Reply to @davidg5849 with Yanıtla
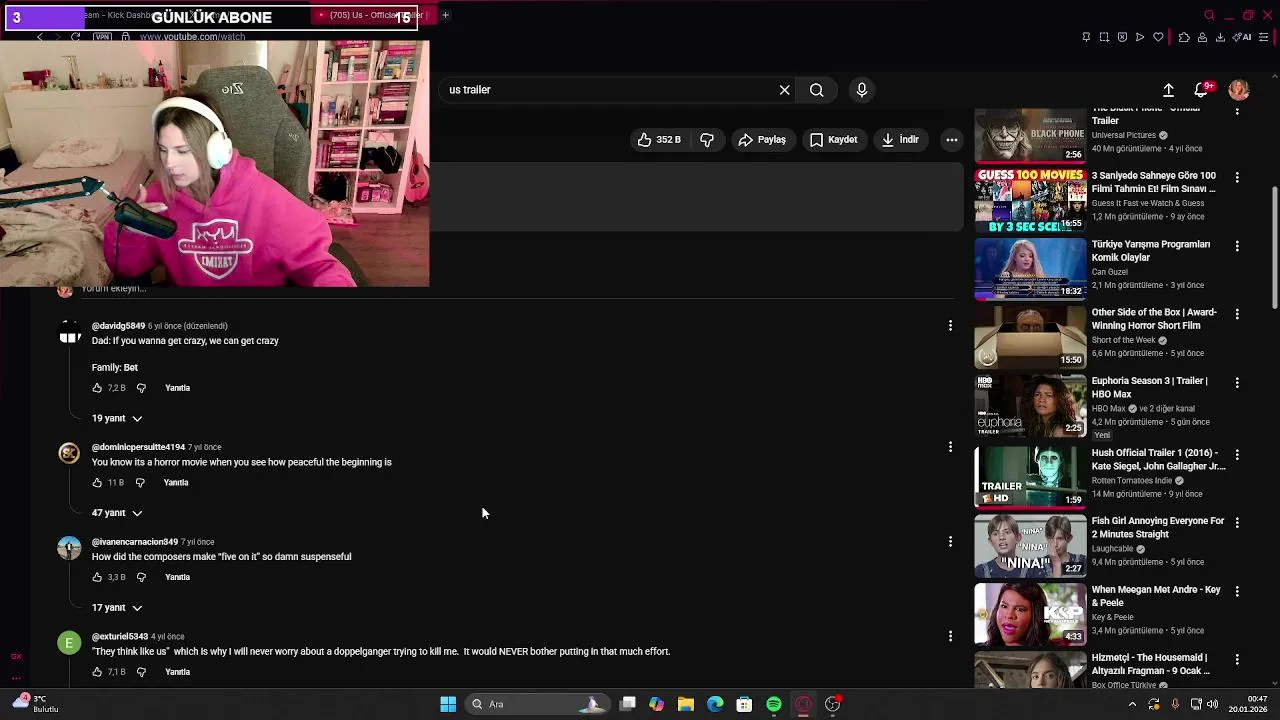Viewport: 1280px width, 720px height. coord(177,388)
